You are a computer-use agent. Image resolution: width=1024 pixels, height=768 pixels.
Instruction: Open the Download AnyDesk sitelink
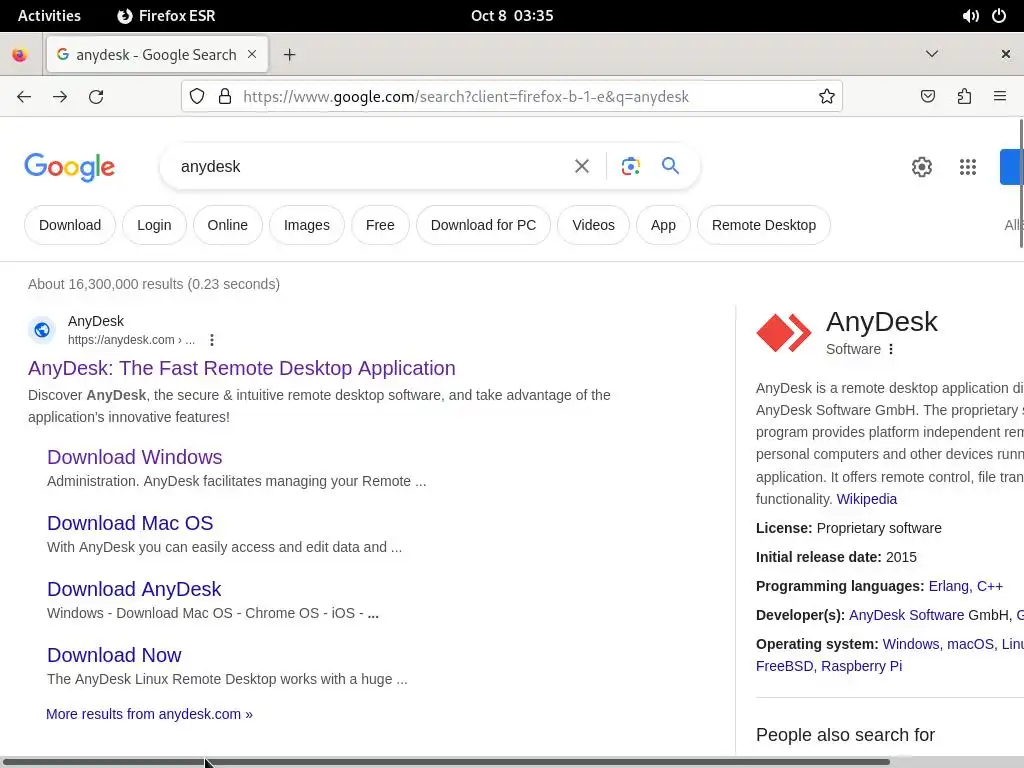click(x=134, y=589)
